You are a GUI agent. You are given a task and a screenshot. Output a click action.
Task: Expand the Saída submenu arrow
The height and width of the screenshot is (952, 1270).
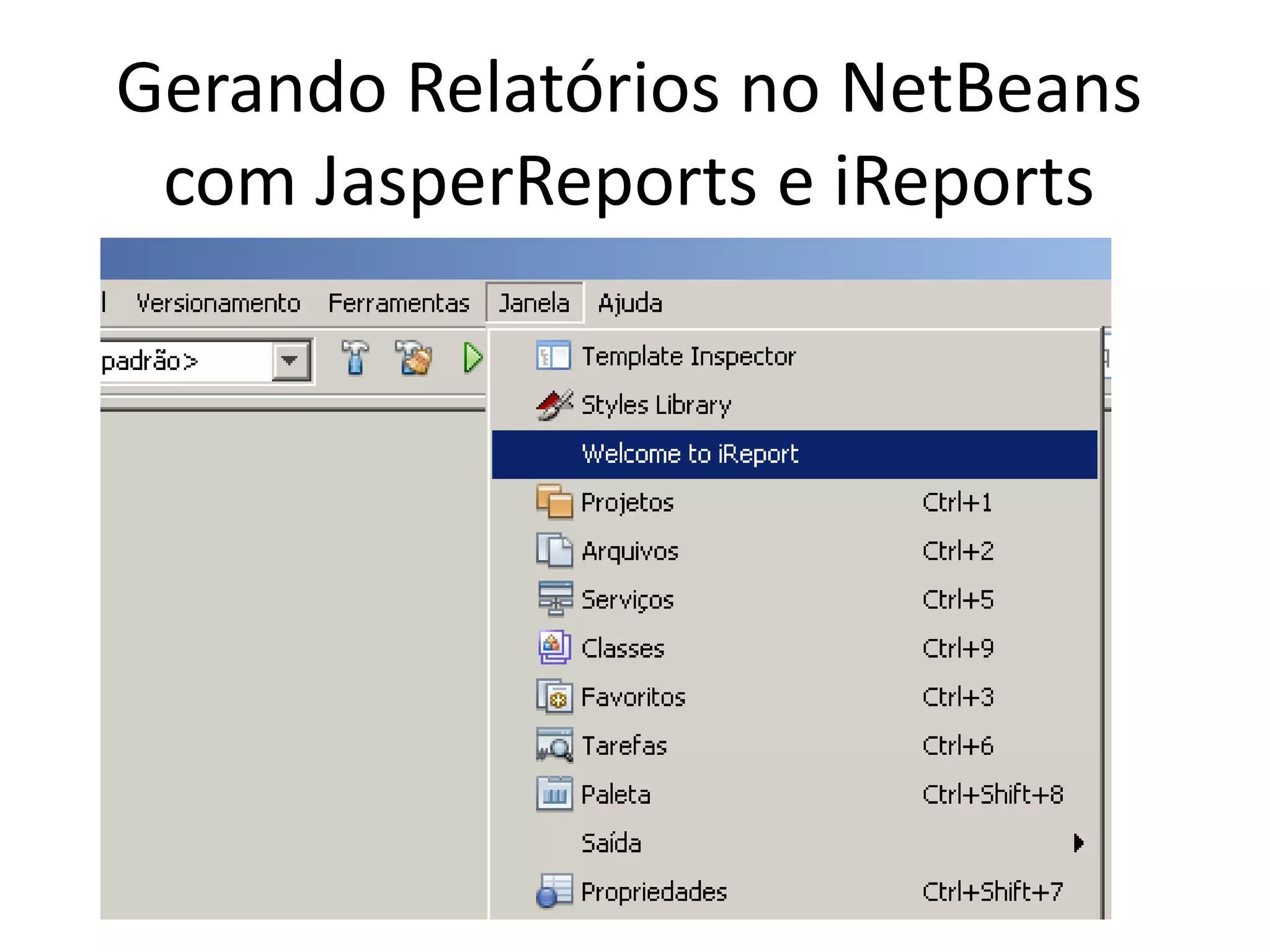pyautogui.click(x=1078, y=843)
